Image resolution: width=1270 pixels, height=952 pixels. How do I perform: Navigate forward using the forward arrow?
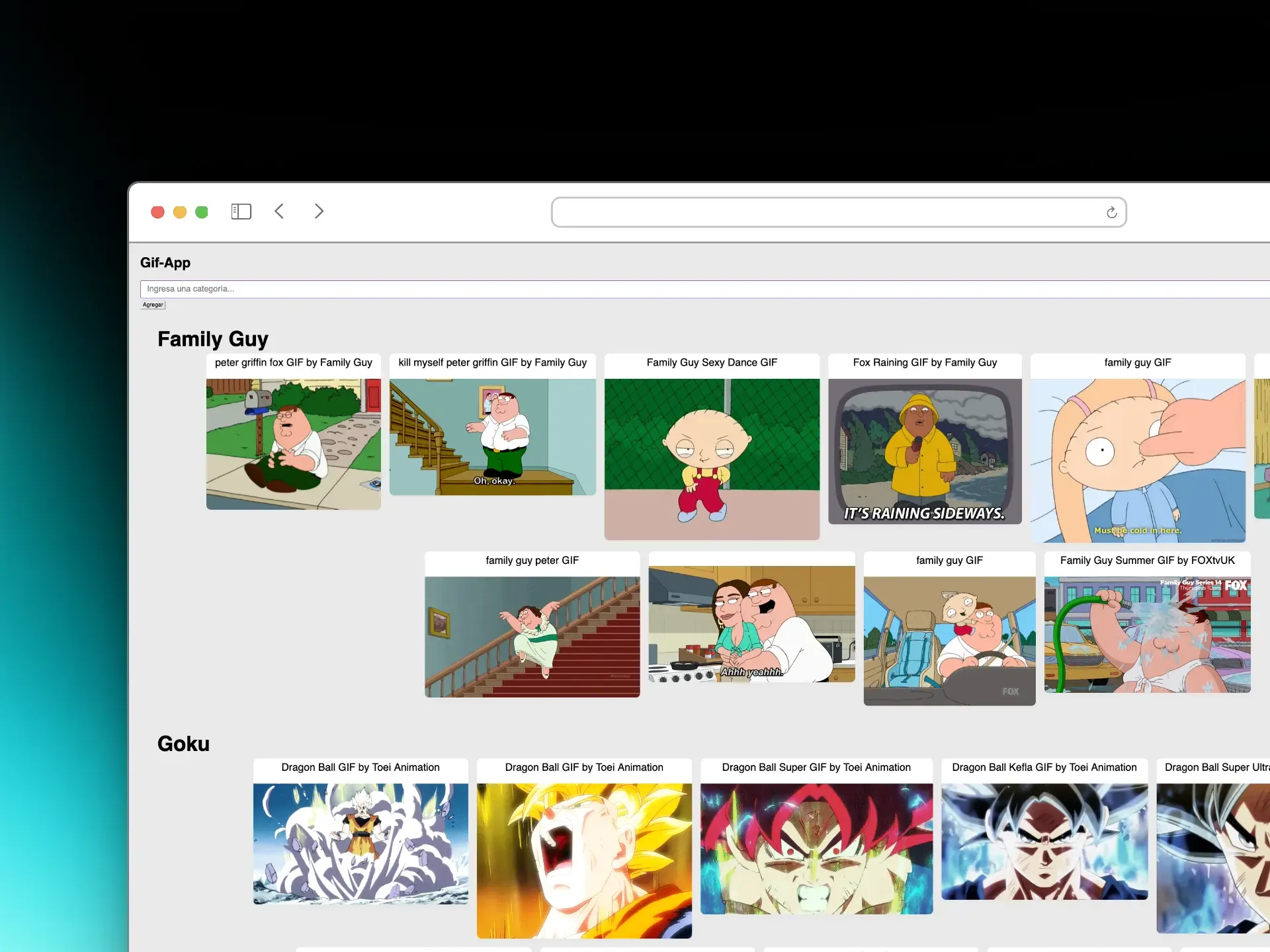(319, 212)
